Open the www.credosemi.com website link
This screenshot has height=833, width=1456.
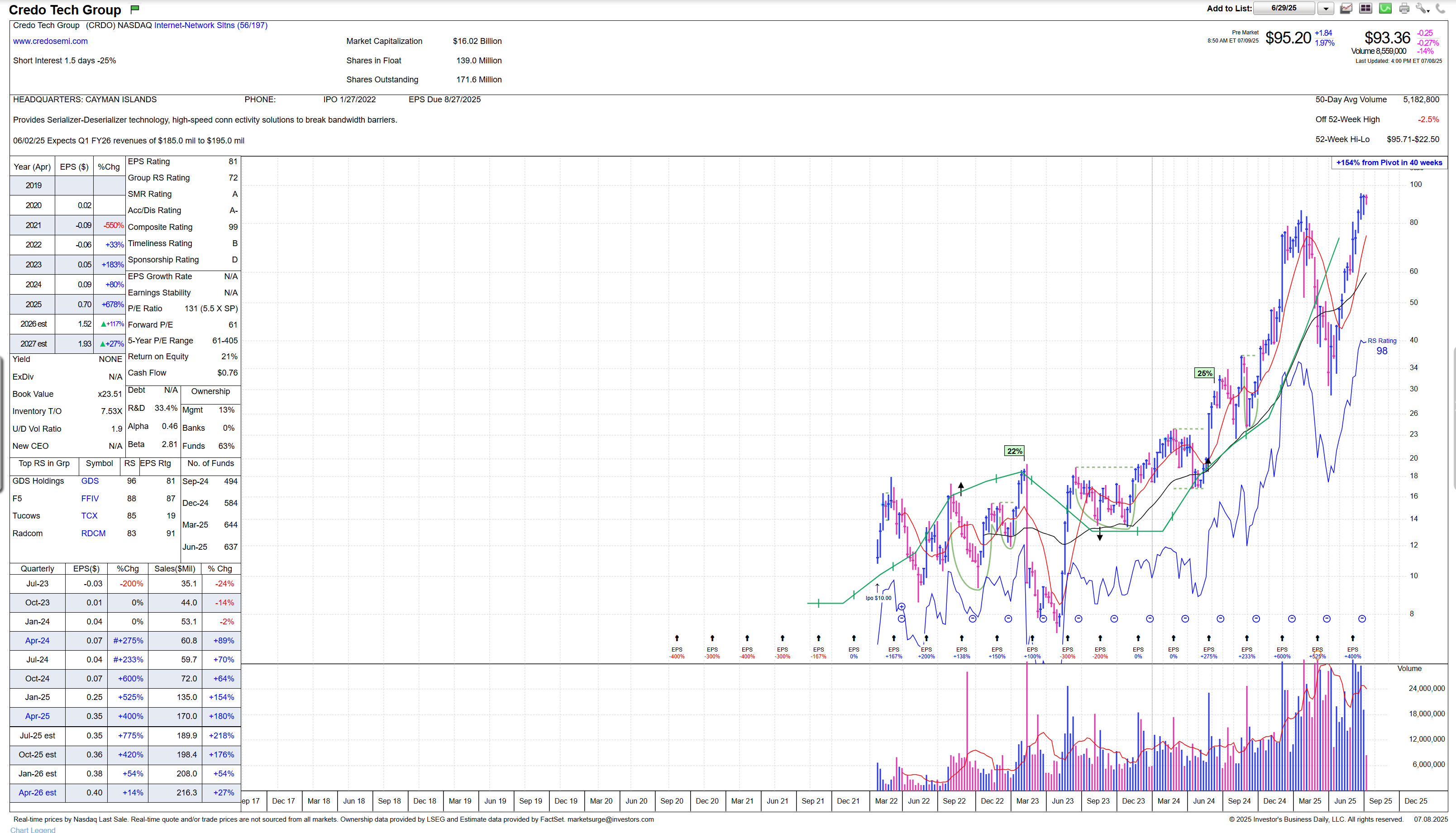point(50,41)
